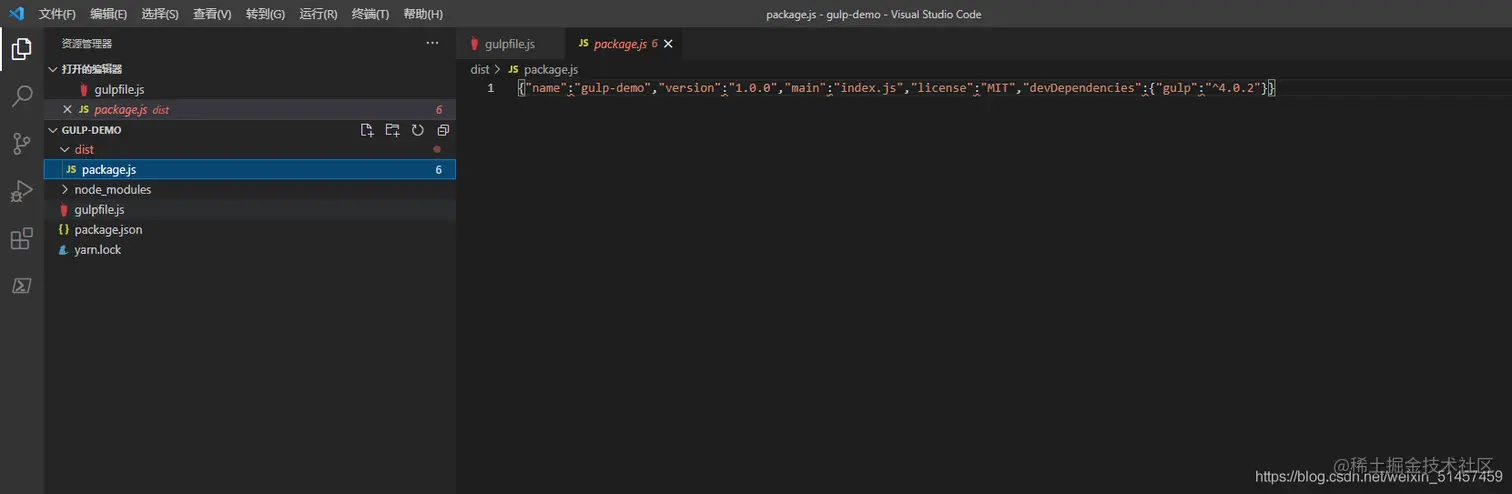Open the 转到(G) menu
This screenshot has height=494, width=1512.
click(x=265, y=14)
